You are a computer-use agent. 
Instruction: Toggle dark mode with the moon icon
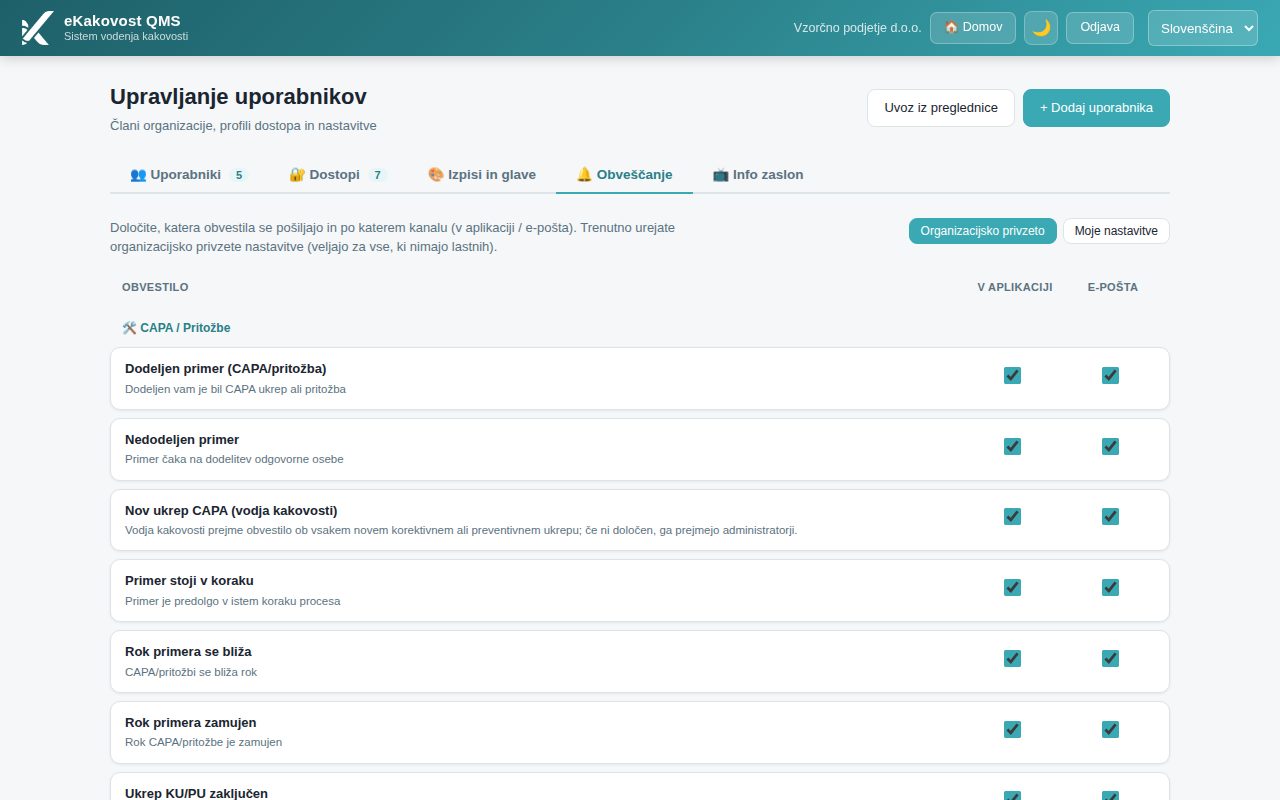pos(1041,28)
